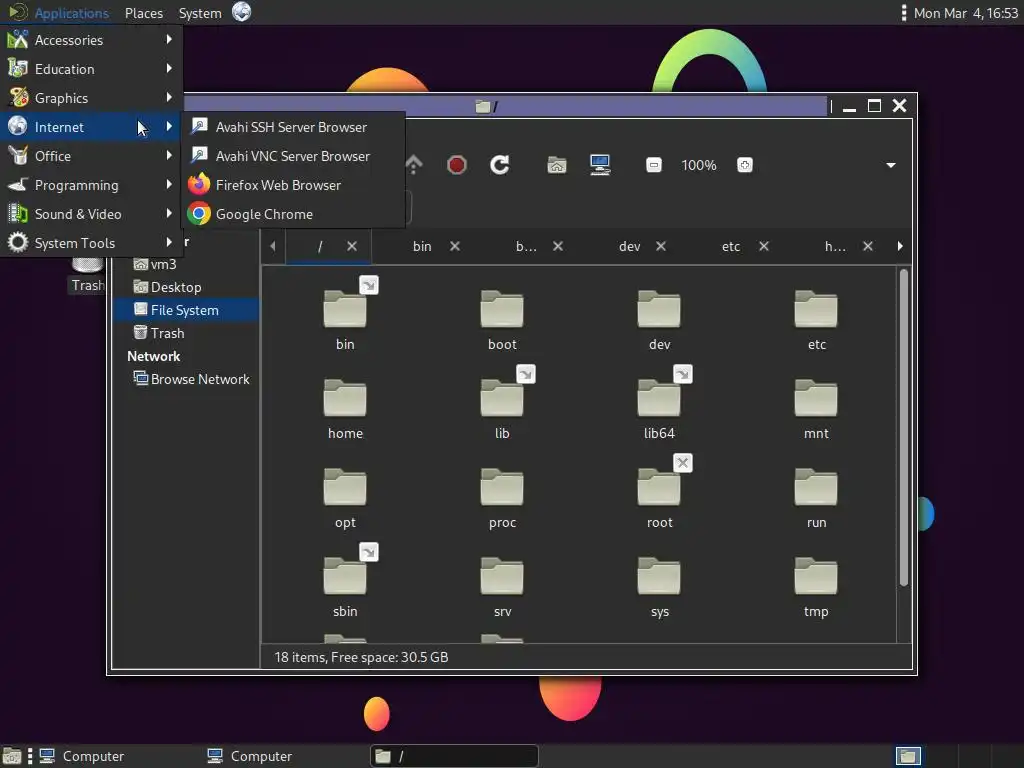Open the Avahi SSH Server Browser
The image size is (1024, 768).
coord(291,127)
